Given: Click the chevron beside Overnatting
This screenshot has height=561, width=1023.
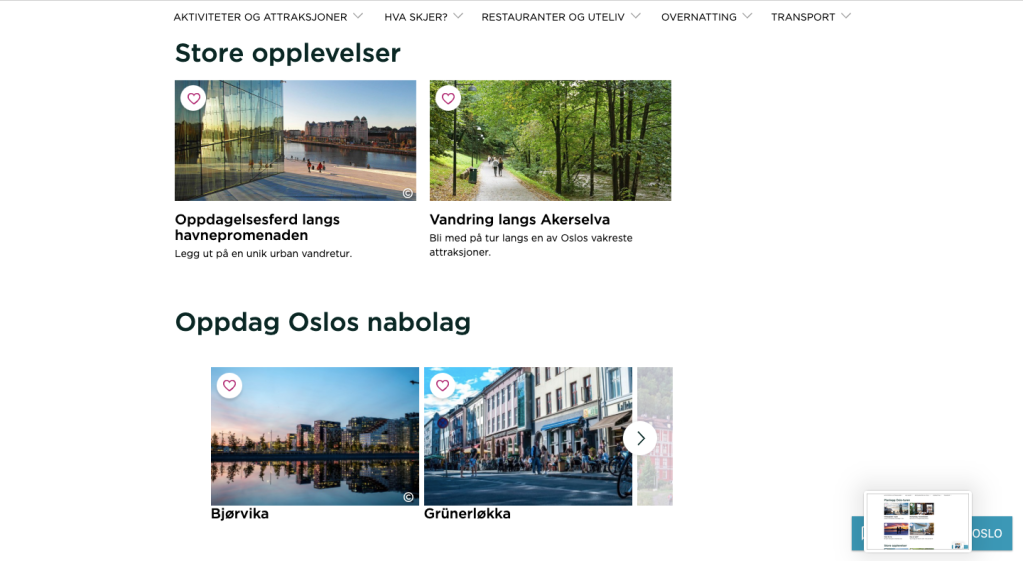Looking at the screenshot, I should click(x=746, y=16).
